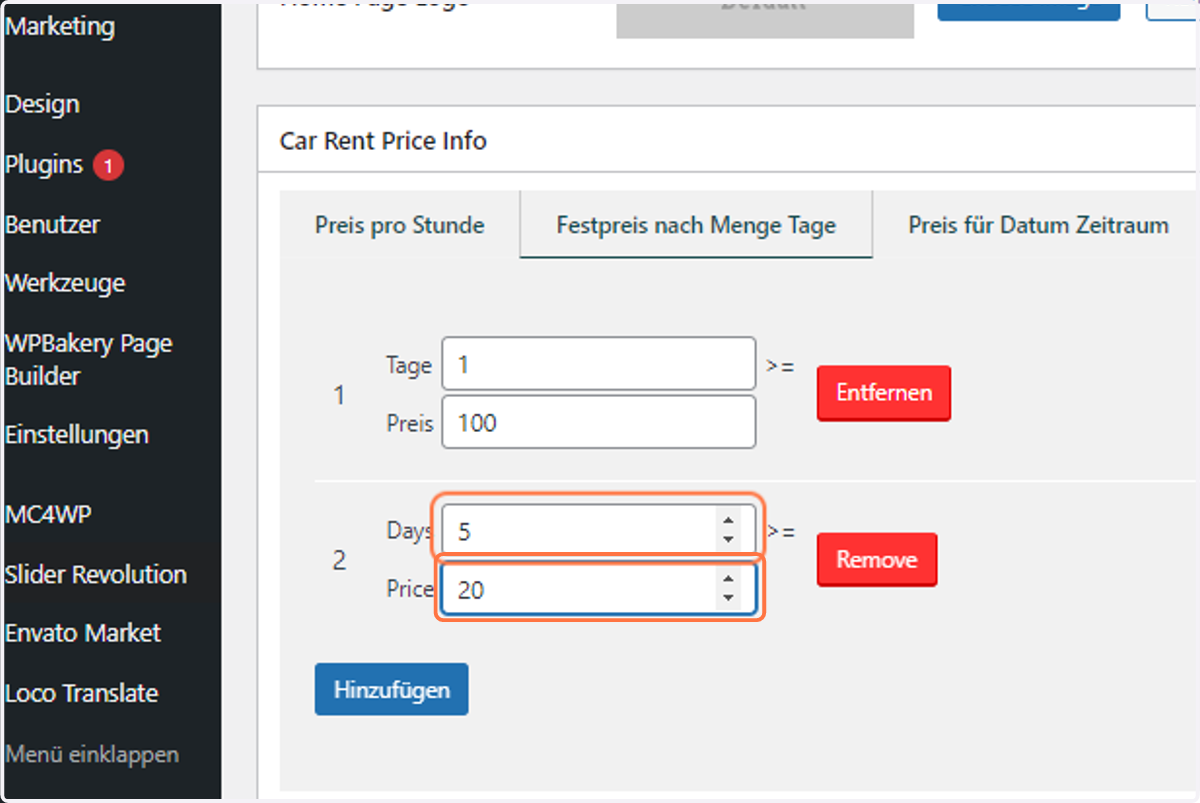The height and width of the screenshot is (803, 1200).
Task: Open the Envato Market menu
Action: click(83, 633)
